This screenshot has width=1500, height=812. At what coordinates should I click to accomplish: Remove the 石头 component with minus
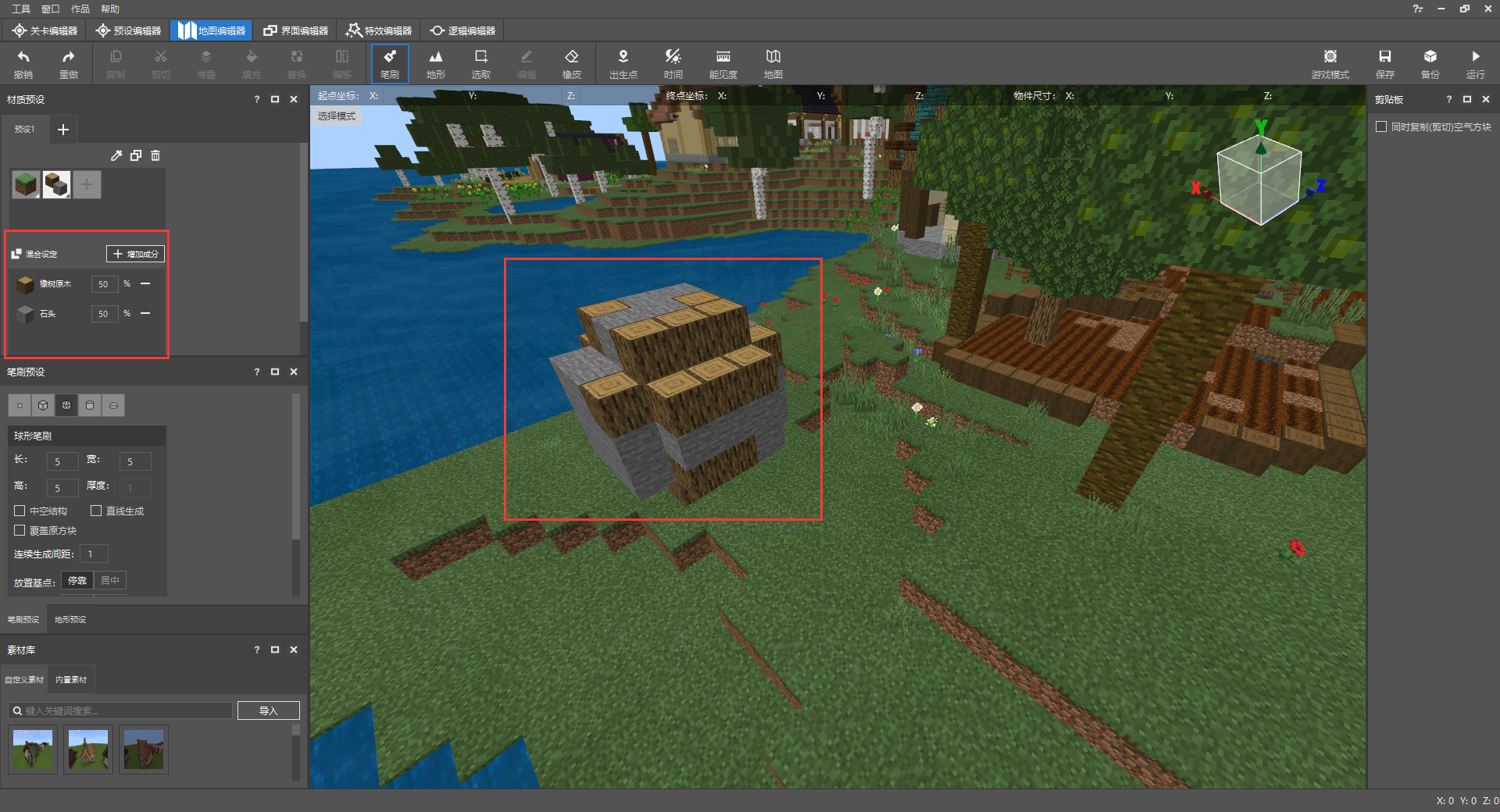145,313
